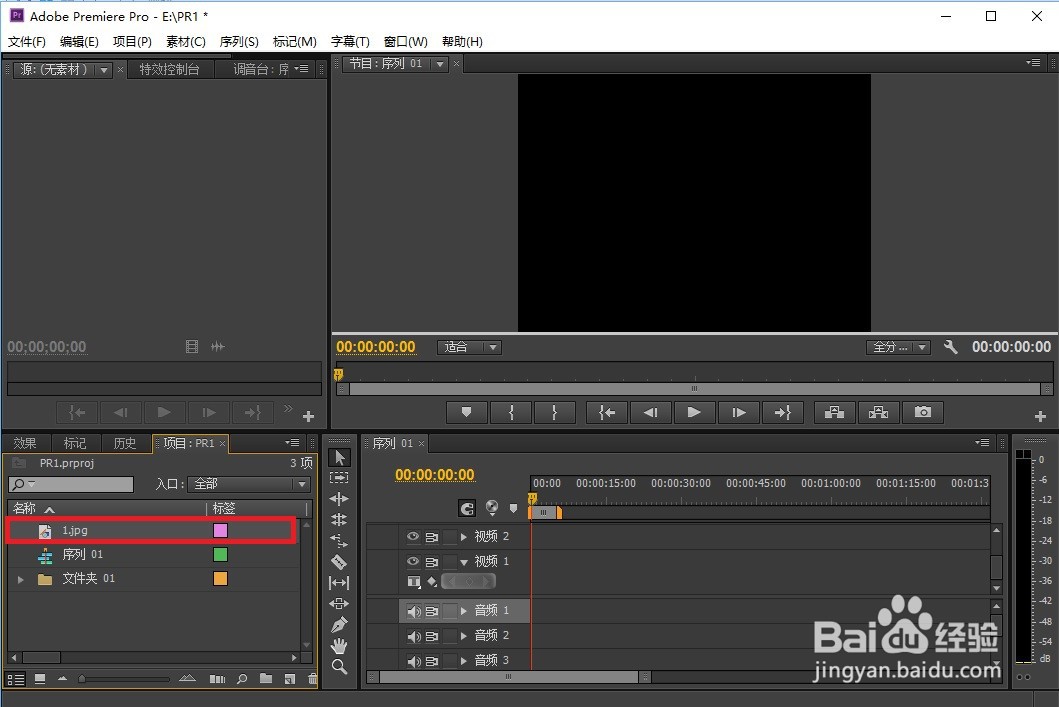Select the Pen tool
Screen dimensions: 1059x707
coord(339,625)
